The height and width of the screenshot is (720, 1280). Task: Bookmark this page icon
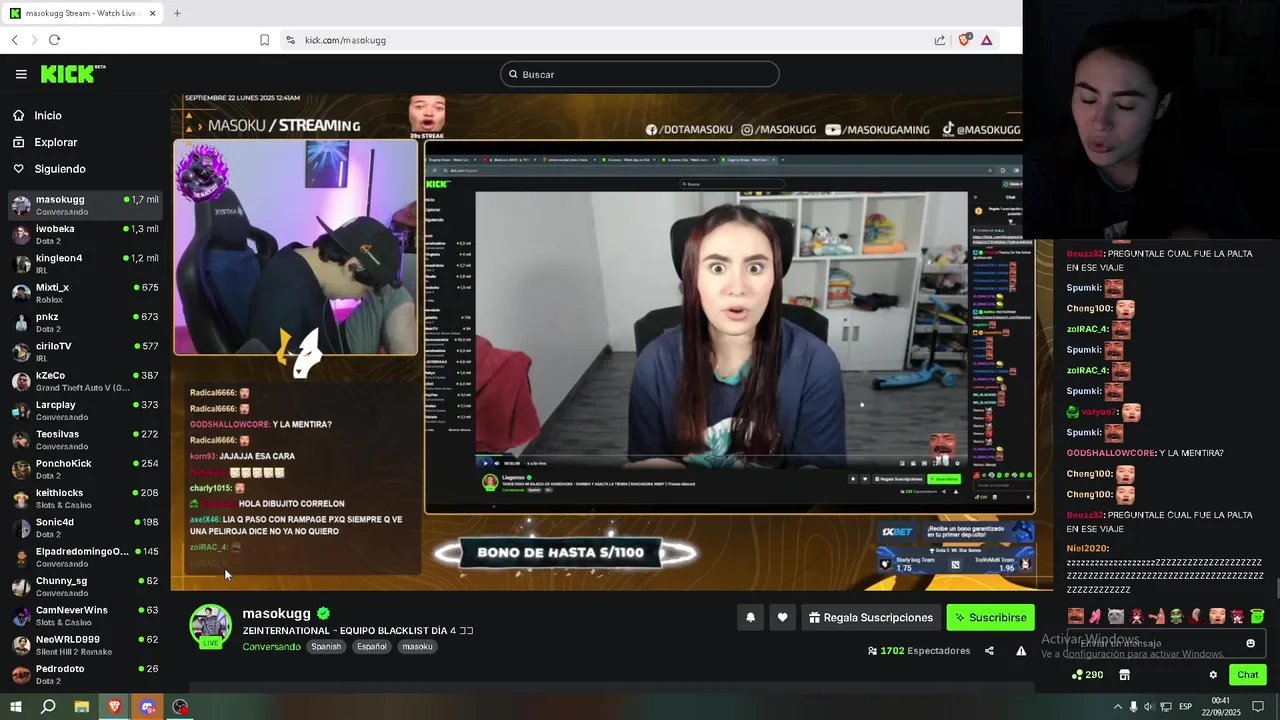264,40
